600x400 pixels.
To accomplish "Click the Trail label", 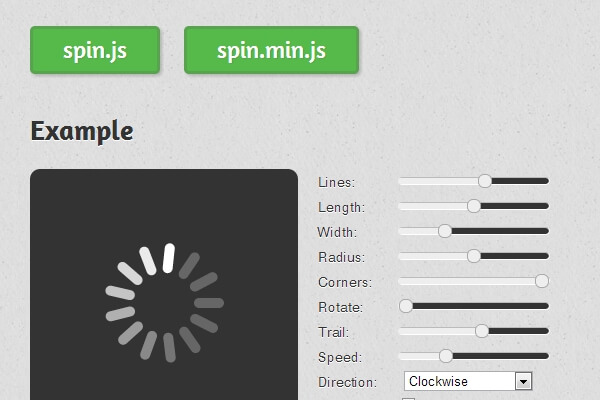I will click(x=333, y=332).
